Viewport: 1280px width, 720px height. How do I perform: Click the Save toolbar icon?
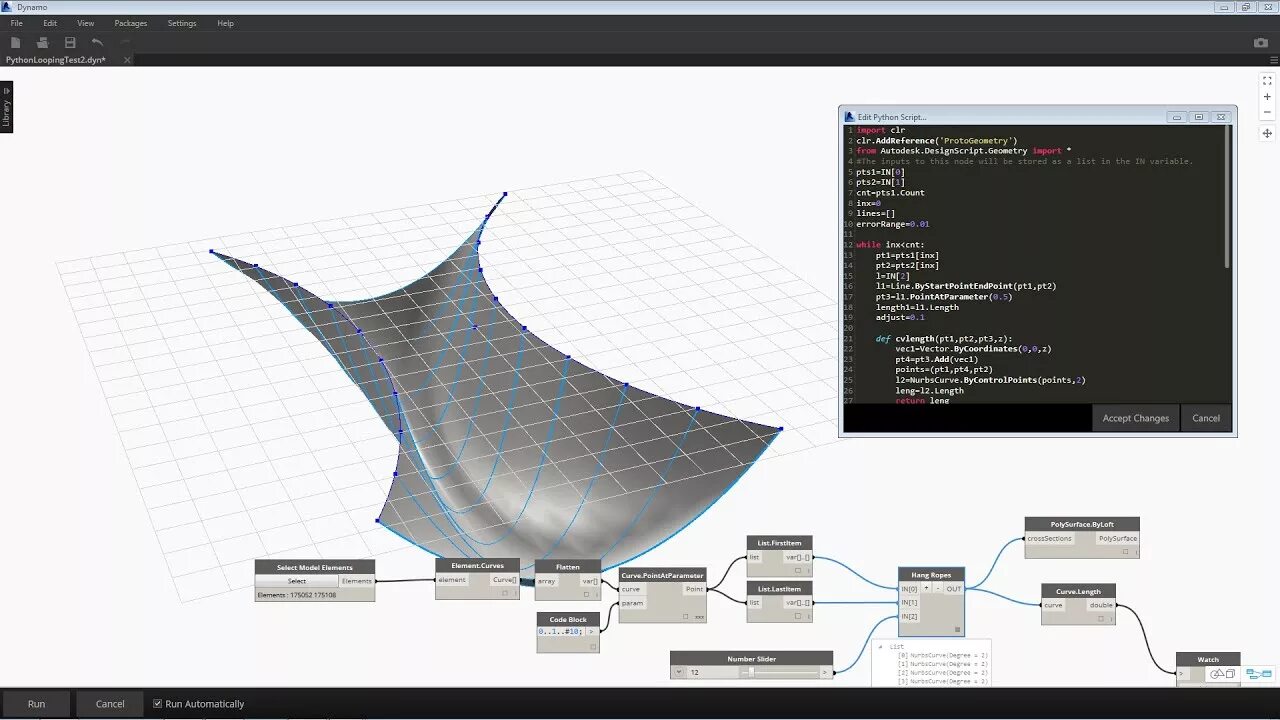click(70, 42)
